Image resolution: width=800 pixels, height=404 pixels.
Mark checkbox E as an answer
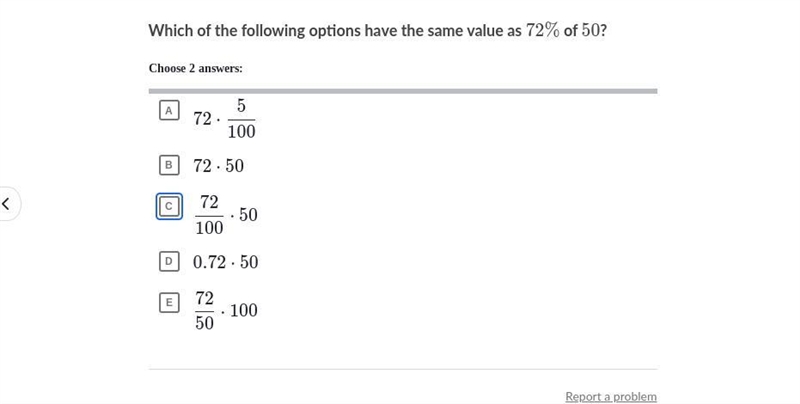tap(169, 302)
